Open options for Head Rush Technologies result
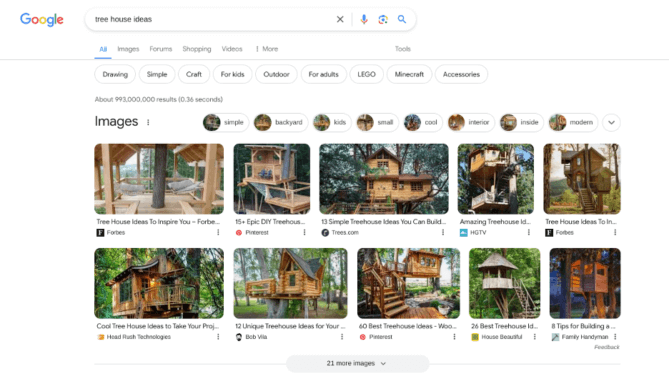This screenshot has width=669, height=379. pyautogui.click(x=218, y=337)
